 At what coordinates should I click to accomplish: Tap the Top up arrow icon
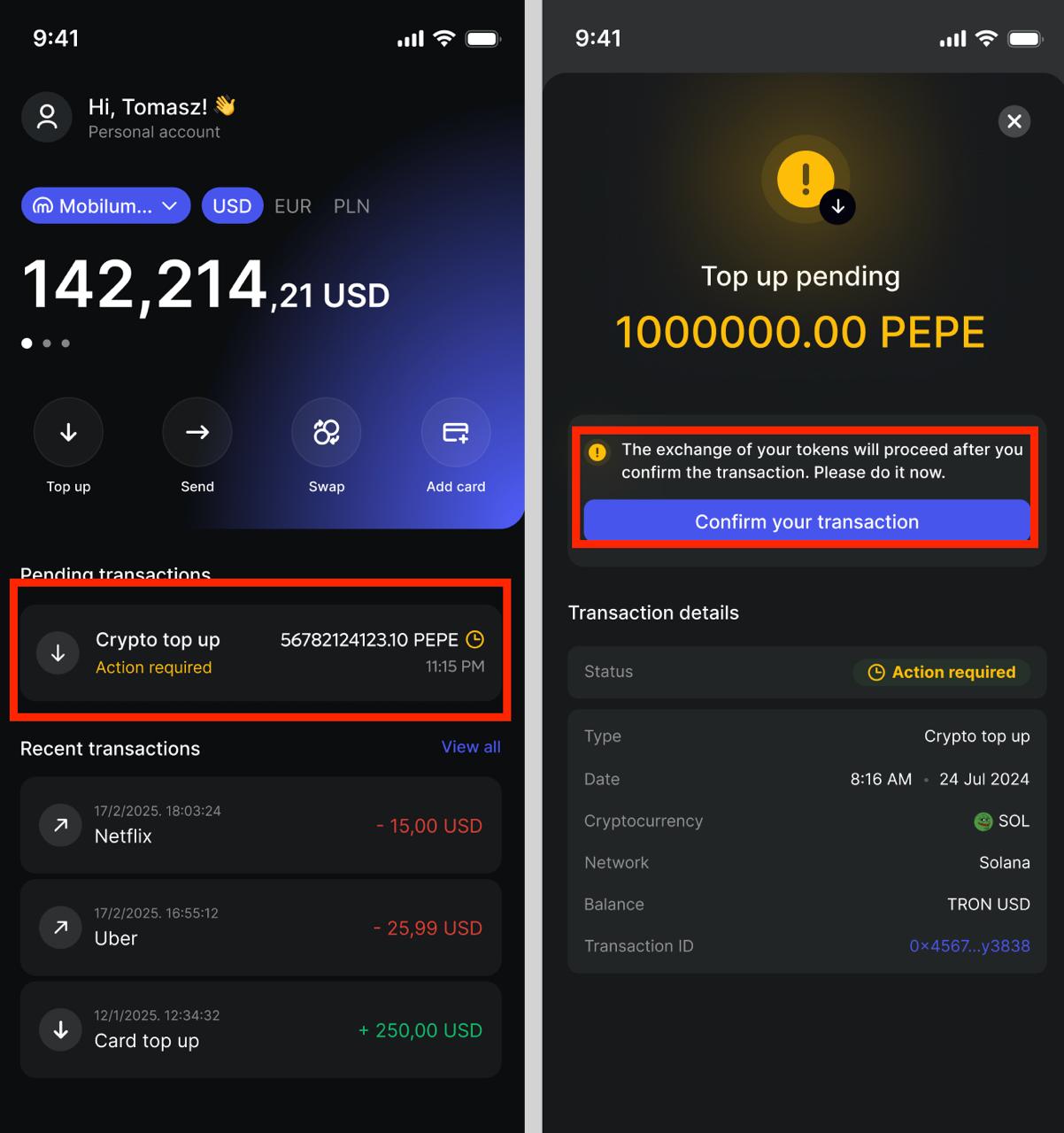point(68,432)
